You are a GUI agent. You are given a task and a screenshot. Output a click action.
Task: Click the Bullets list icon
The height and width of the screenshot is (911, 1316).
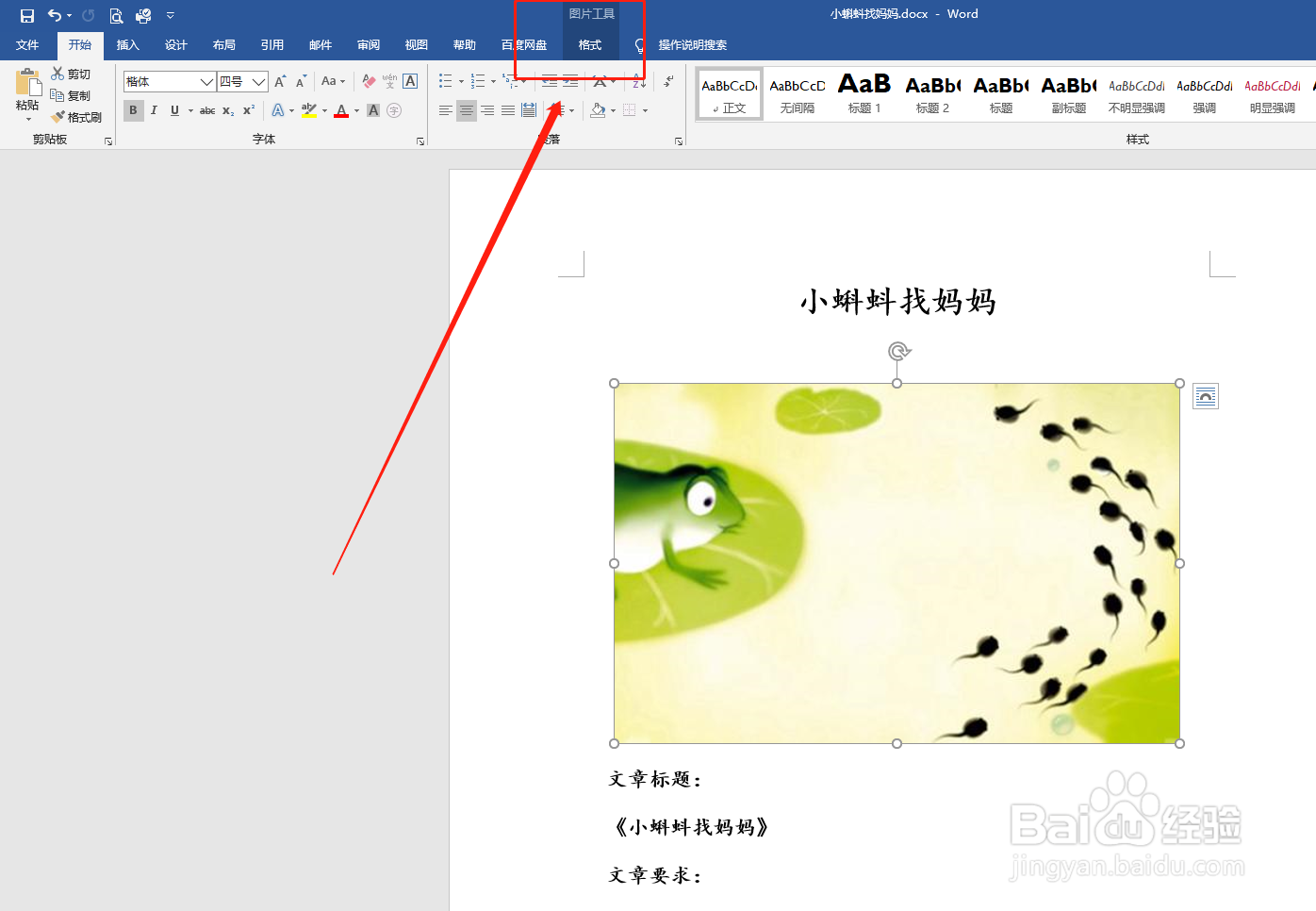coord(445,80)
